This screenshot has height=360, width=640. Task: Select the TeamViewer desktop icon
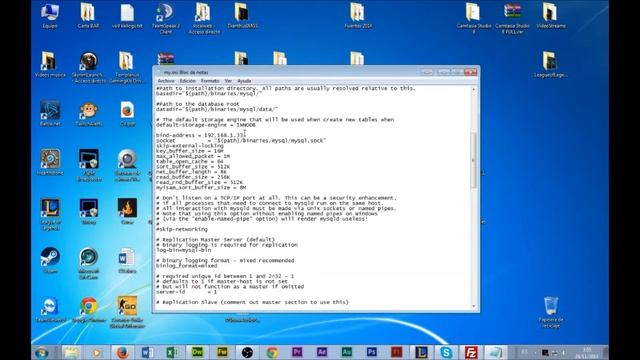click(50, 309)
